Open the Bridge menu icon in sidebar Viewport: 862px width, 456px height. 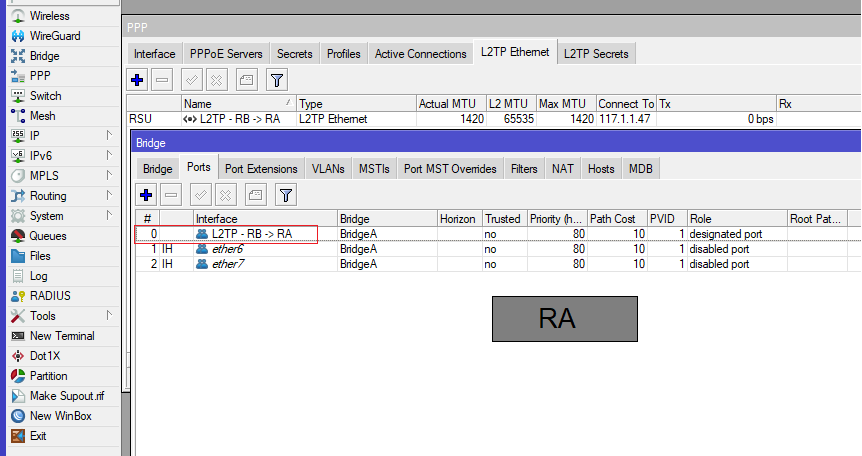pos(18,56)
